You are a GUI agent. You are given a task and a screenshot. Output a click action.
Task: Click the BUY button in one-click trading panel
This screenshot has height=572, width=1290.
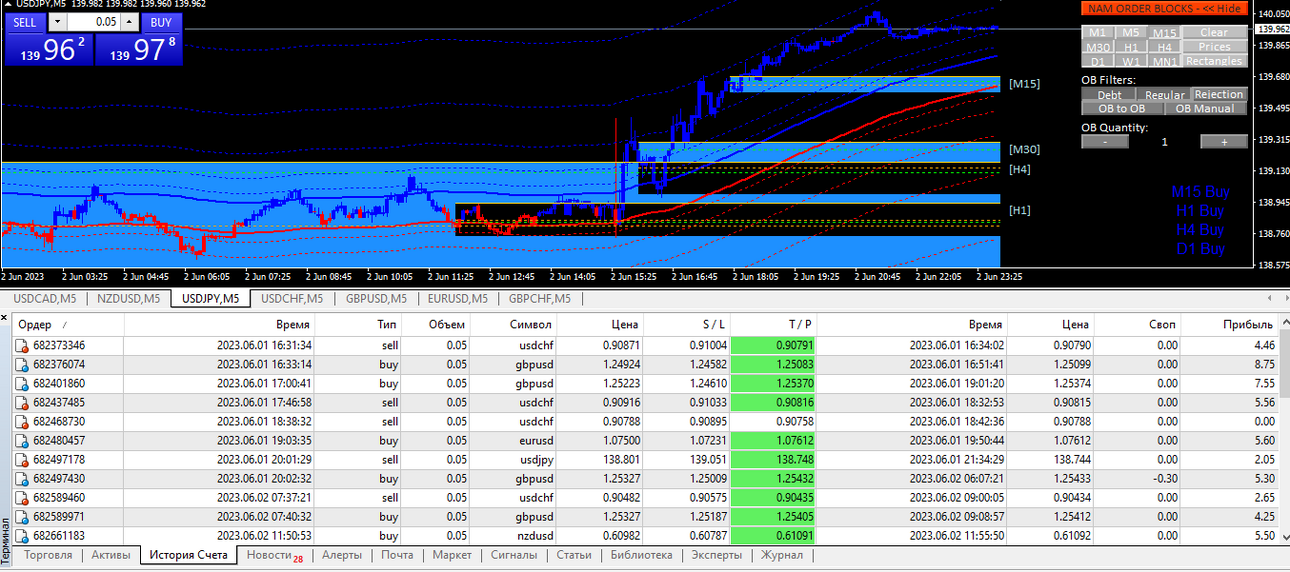point(161,22)
